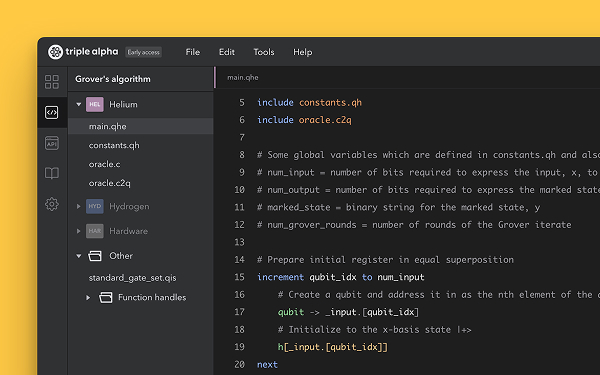This screenshot has height=375, width=600.
Task: Click the 'Create a qubit' comment on line 16
Action: 439,295
